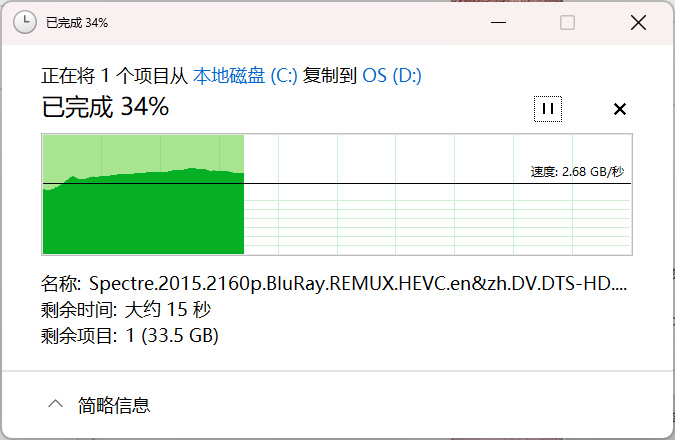The width and height of the screenshot is (675, 440).
Task: Click the large 已完成 34% heading
Action: (x=105, y=107)
